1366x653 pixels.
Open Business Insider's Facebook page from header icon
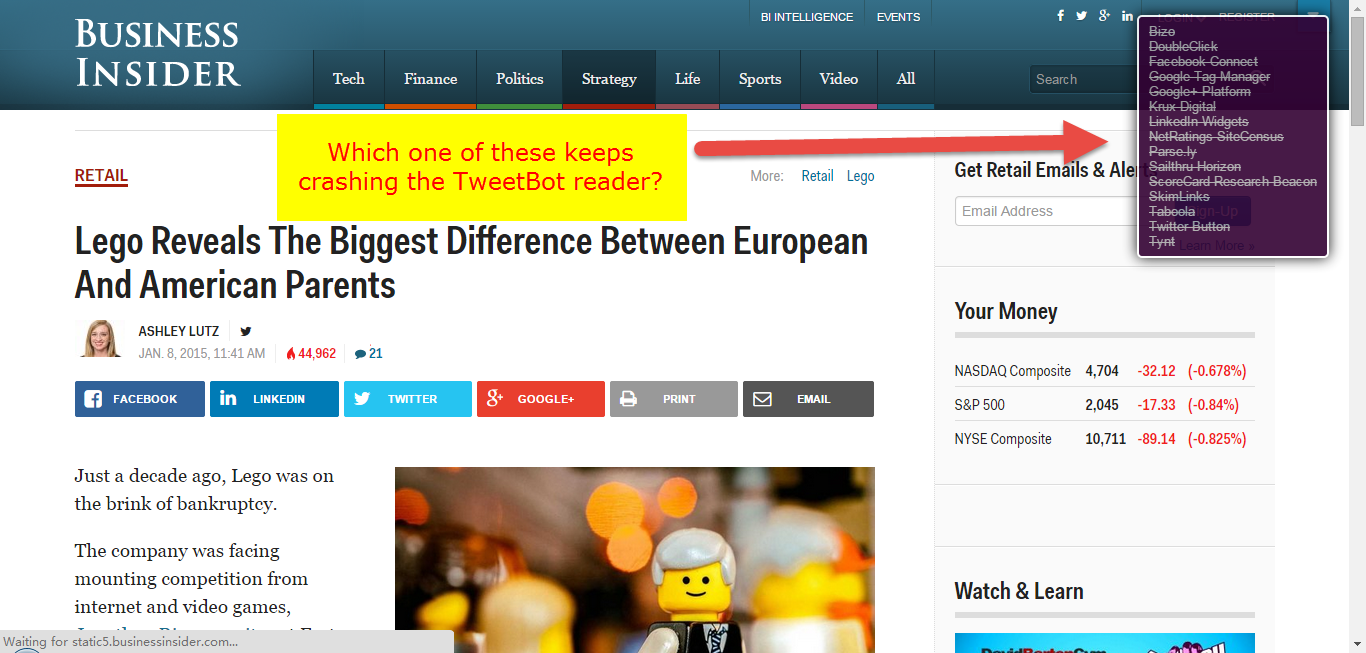tap(1061, 16)
